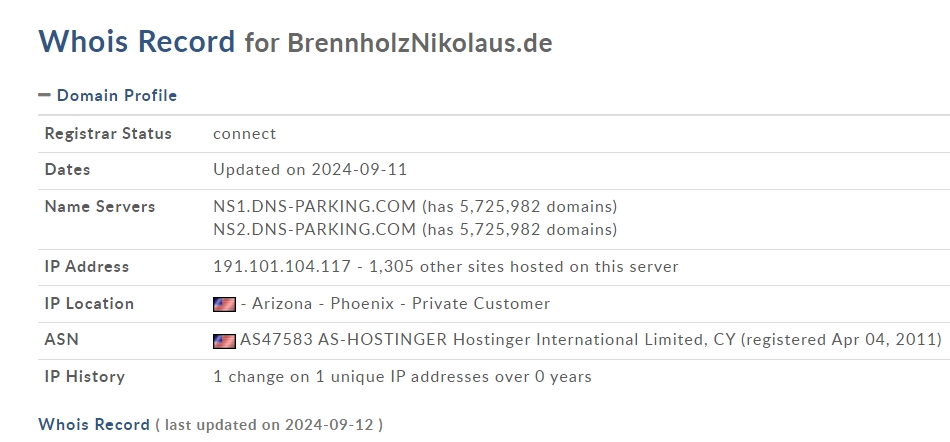The image size is (950, 442).
Task: Click the IP History row label
Action: click(85, 377)
